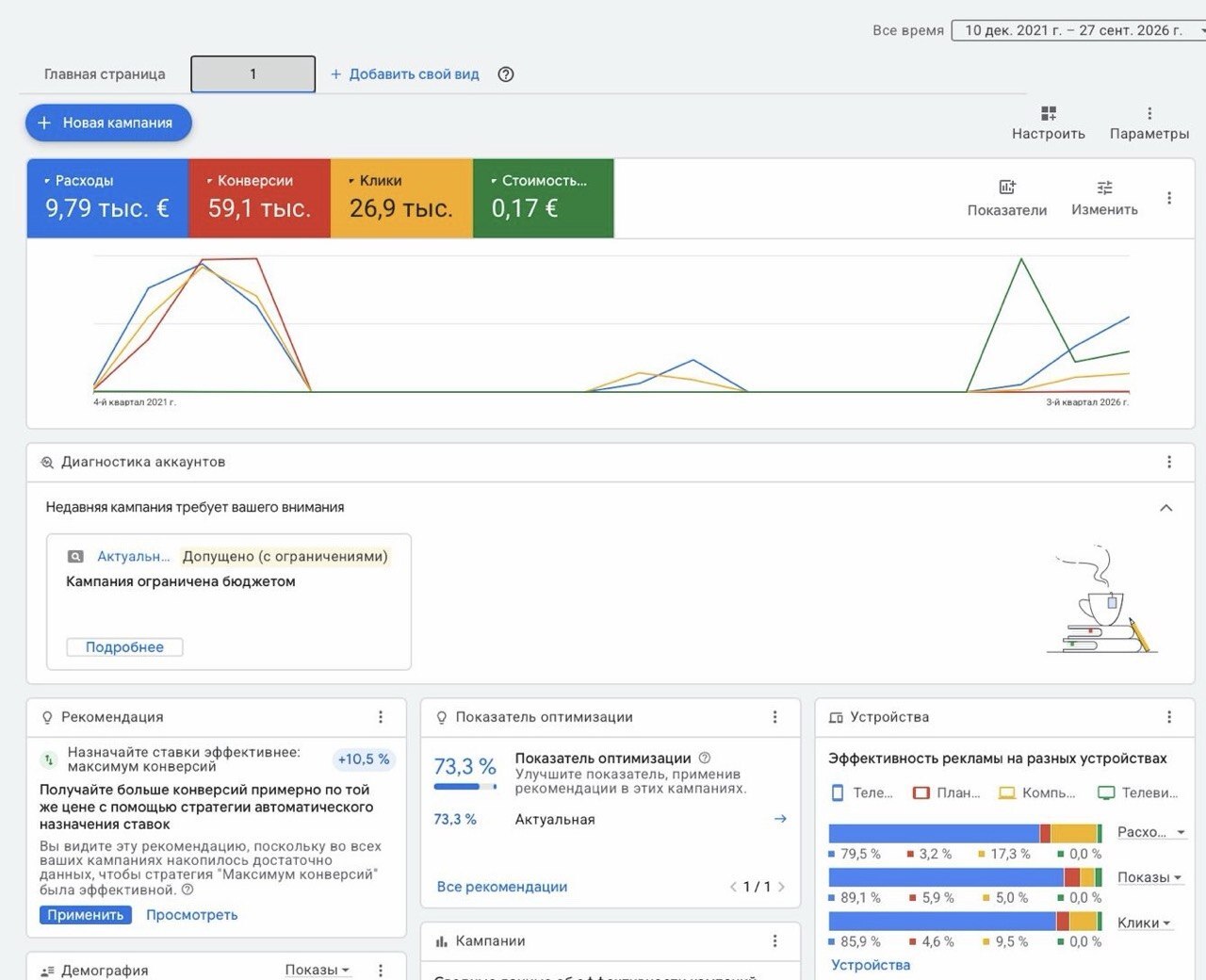This screenshot has width=1206, height=980.
Task: Click the search campaign icon beside Актуальн…
Action: point(76,557)
